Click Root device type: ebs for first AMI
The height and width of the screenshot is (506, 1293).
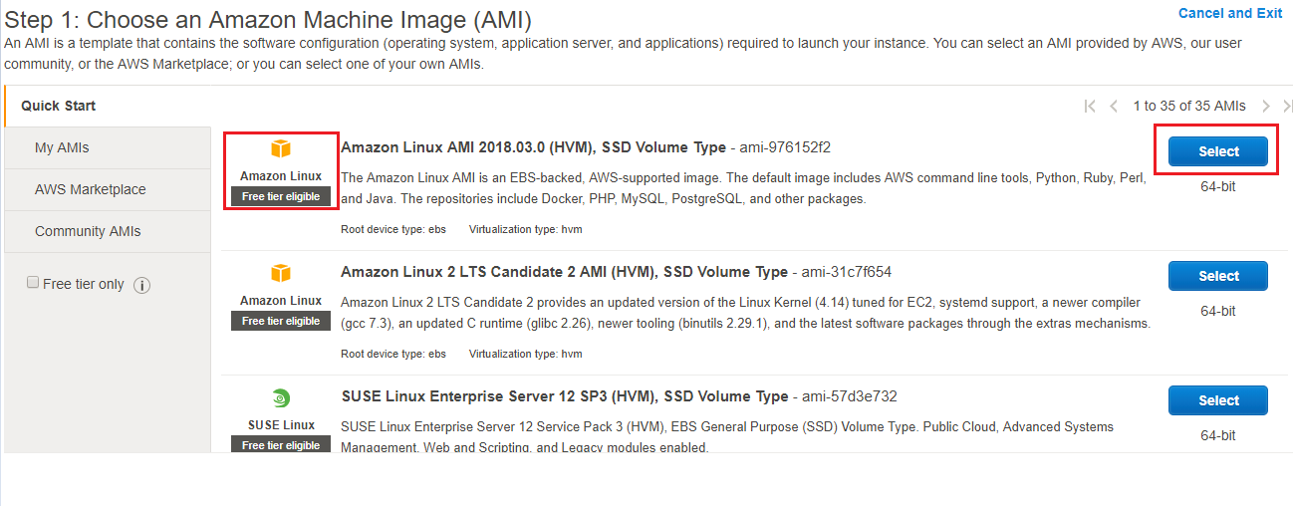pos(393,229)
